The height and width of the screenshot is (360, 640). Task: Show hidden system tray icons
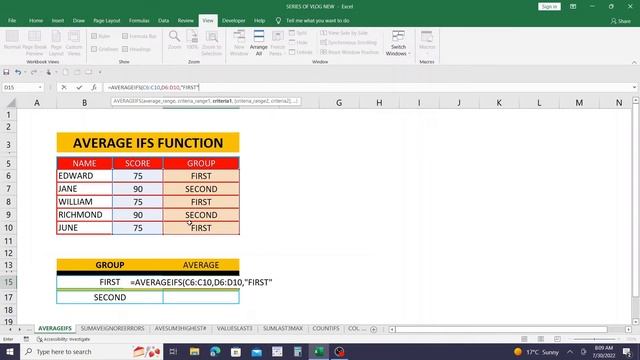click(570, 351)
